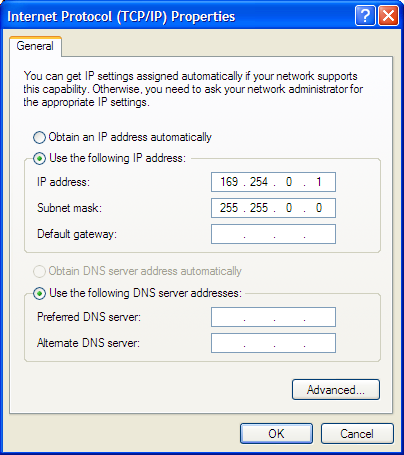Click the IP address first octet 169

point(229,182)
